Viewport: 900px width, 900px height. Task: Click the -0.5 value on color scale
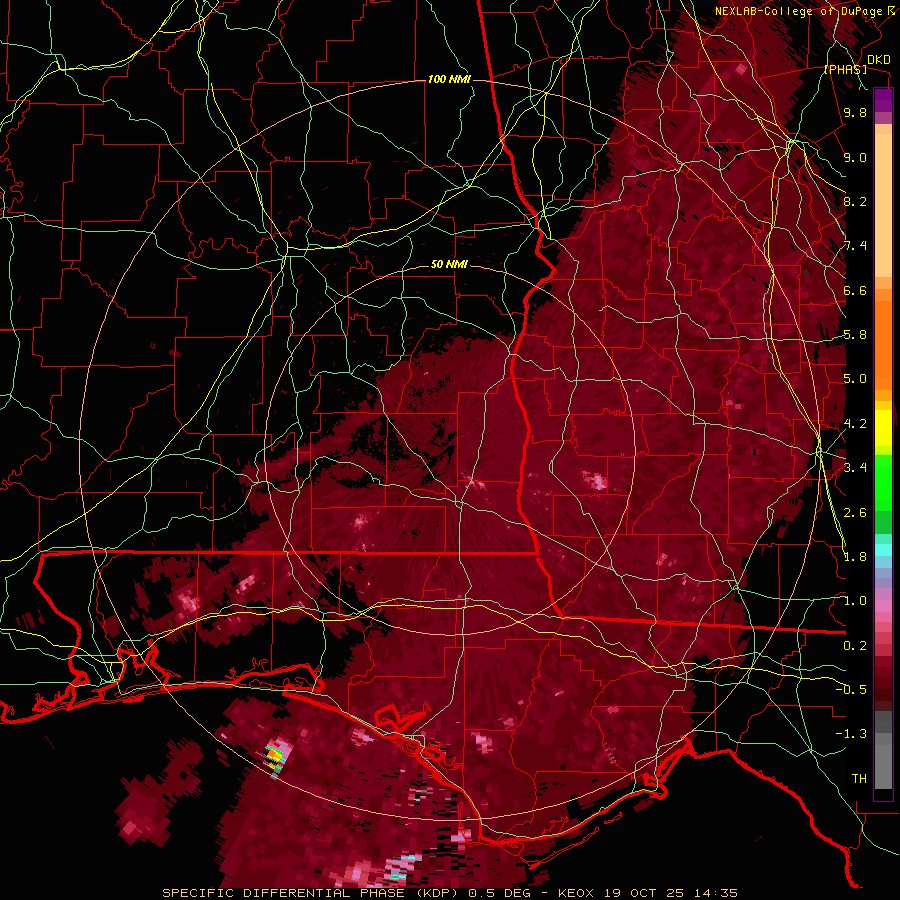851,690
